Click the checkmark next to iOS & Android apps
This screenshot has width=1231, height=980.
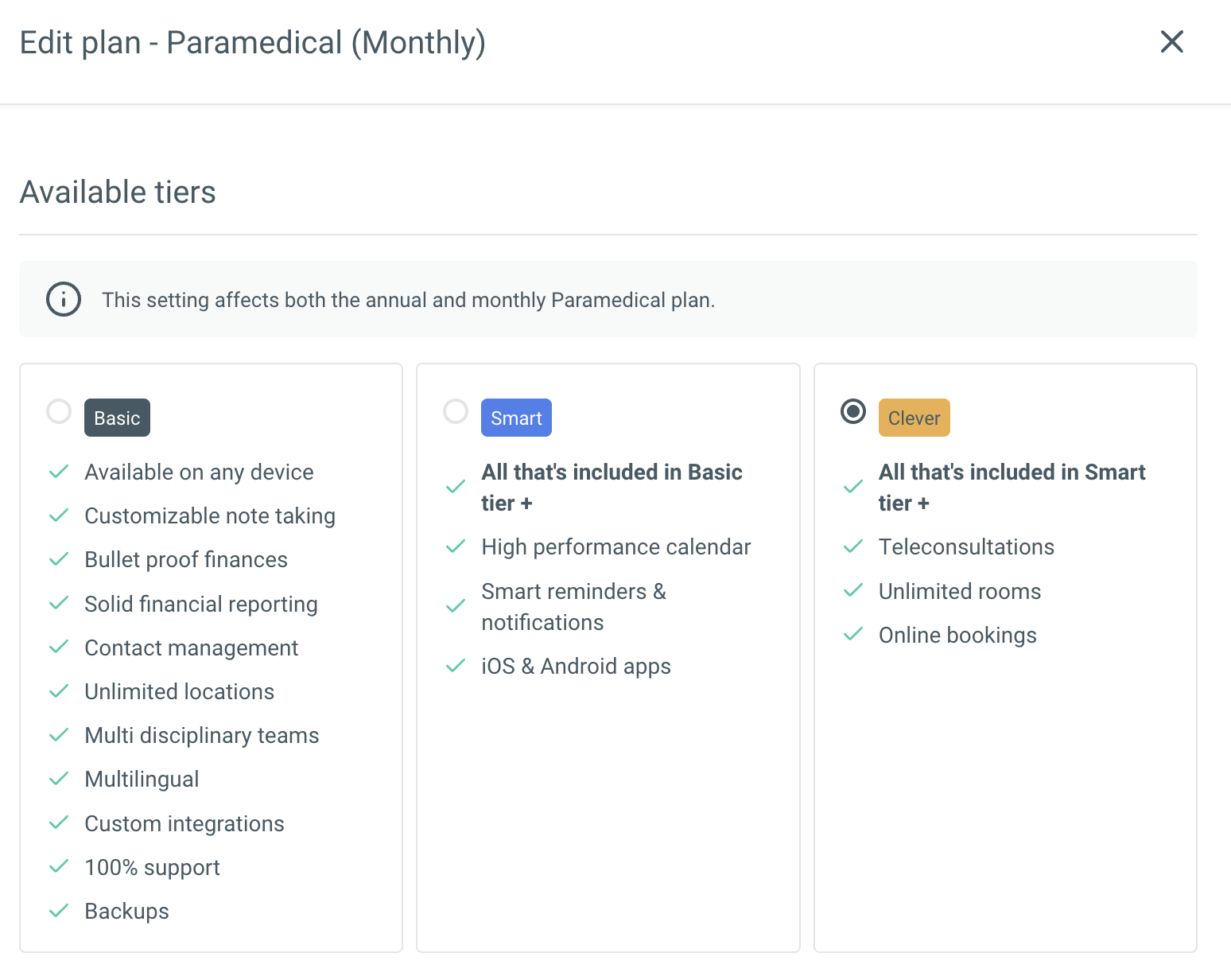(456, 666)
